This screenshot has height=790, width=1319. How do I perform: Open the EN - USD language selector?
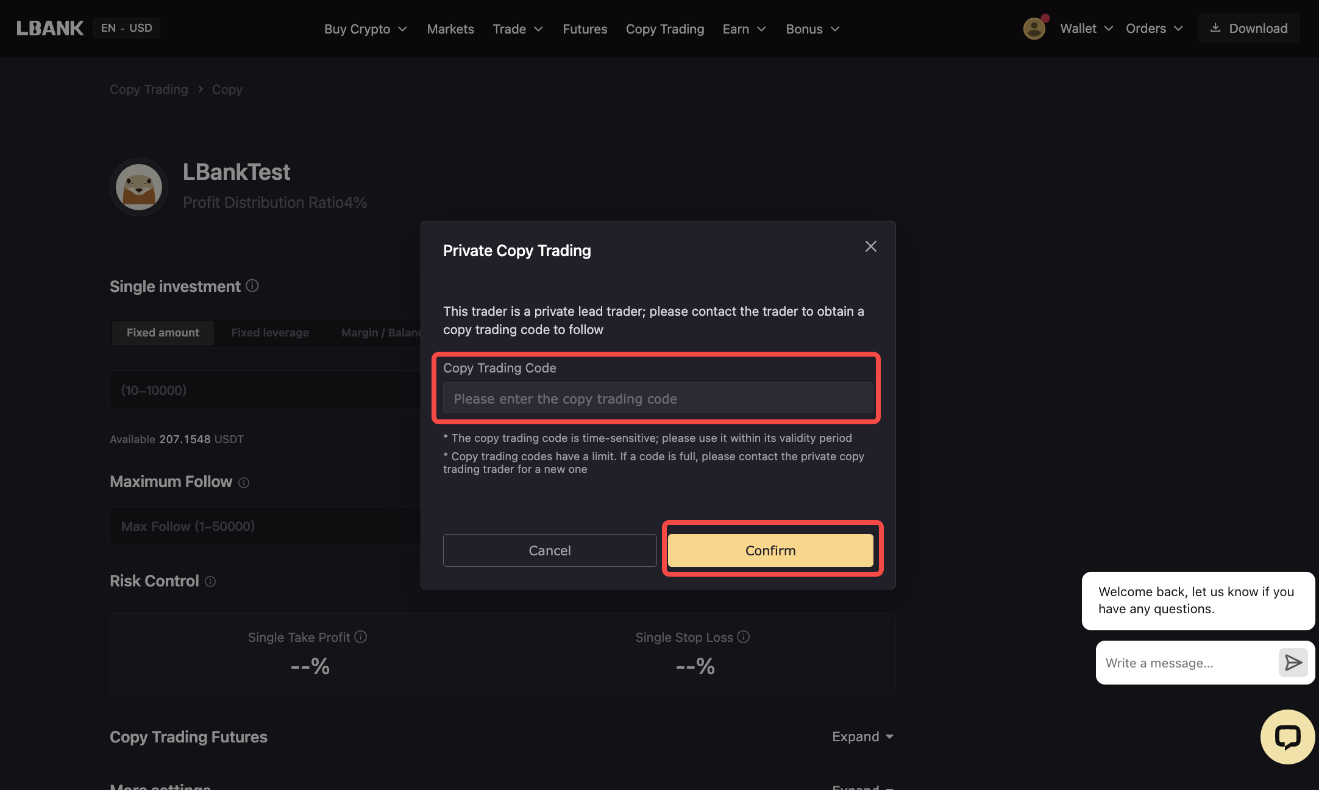point(127,28)
